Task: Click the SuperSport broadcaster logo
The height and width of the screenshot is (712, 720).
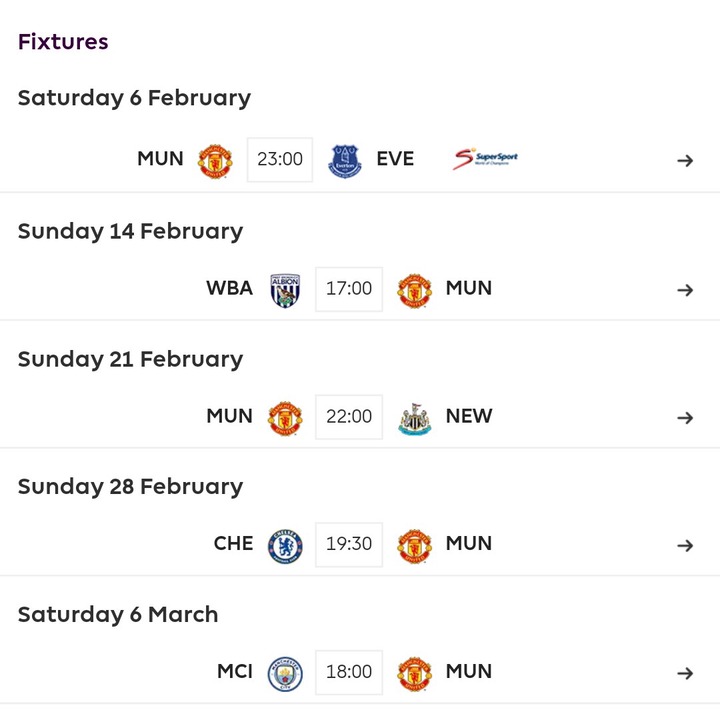Action: tap(485, 159)
